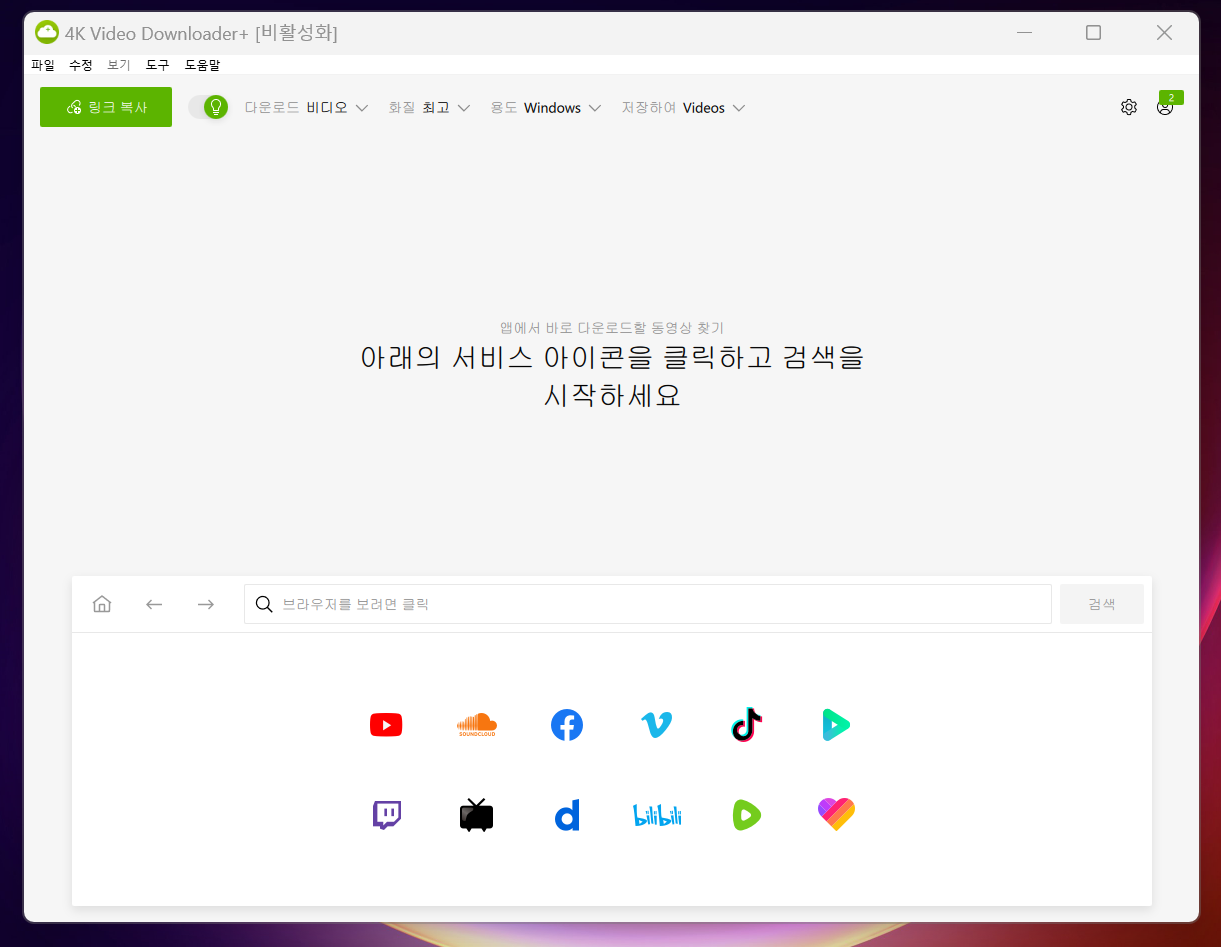The height and width of the screenshot is (947, 1221).
Task: Open Vimeo service icon
Action: [657, 725]
